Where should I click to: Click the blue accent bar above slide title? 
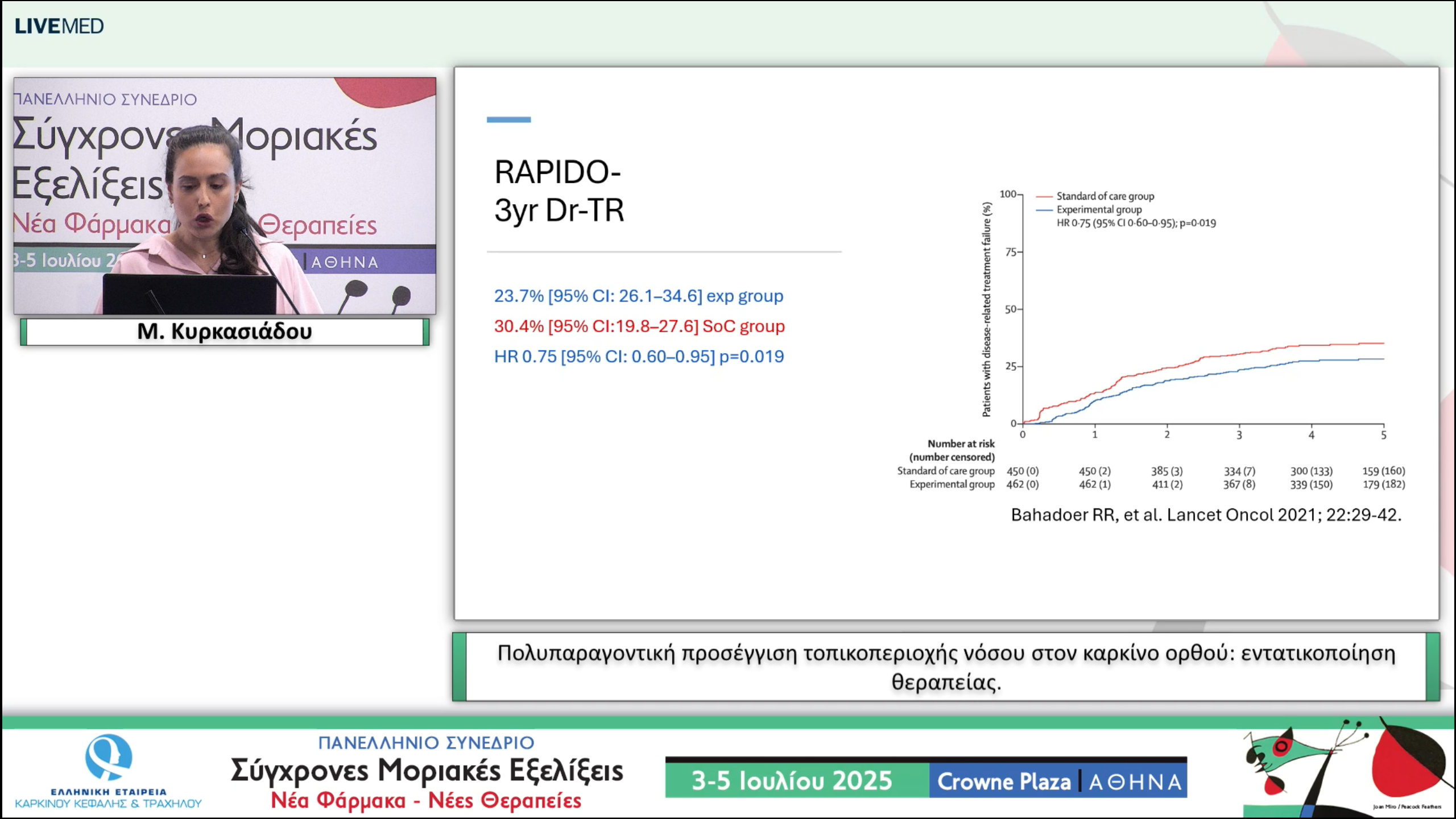508,119
